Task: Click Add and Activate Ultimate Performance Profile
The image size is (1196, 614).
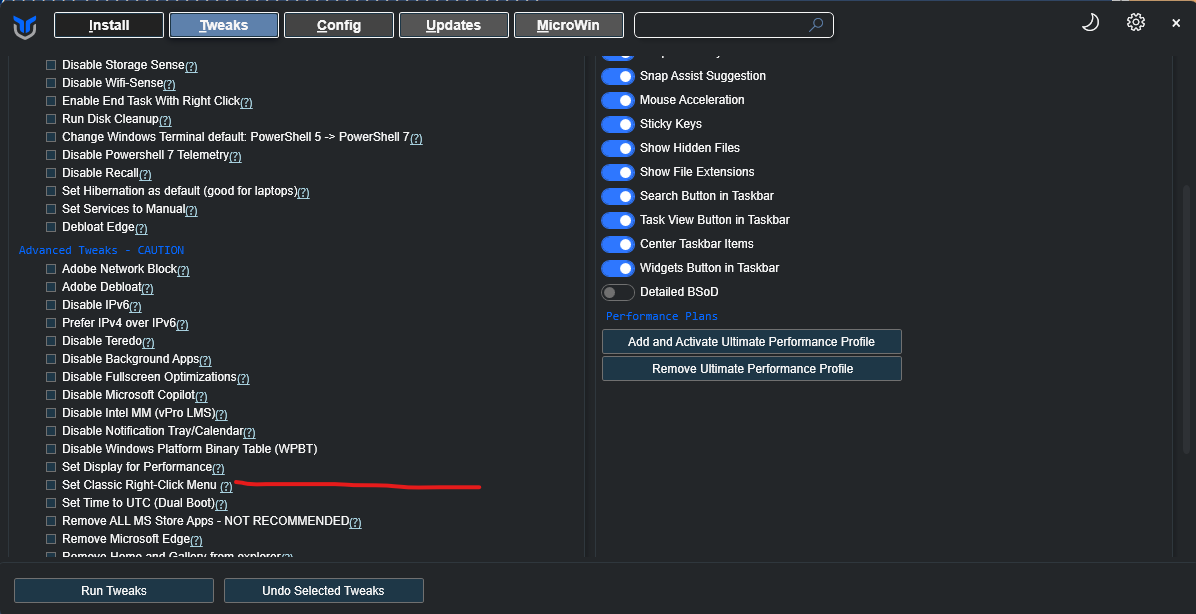Action: click(751, 342)
